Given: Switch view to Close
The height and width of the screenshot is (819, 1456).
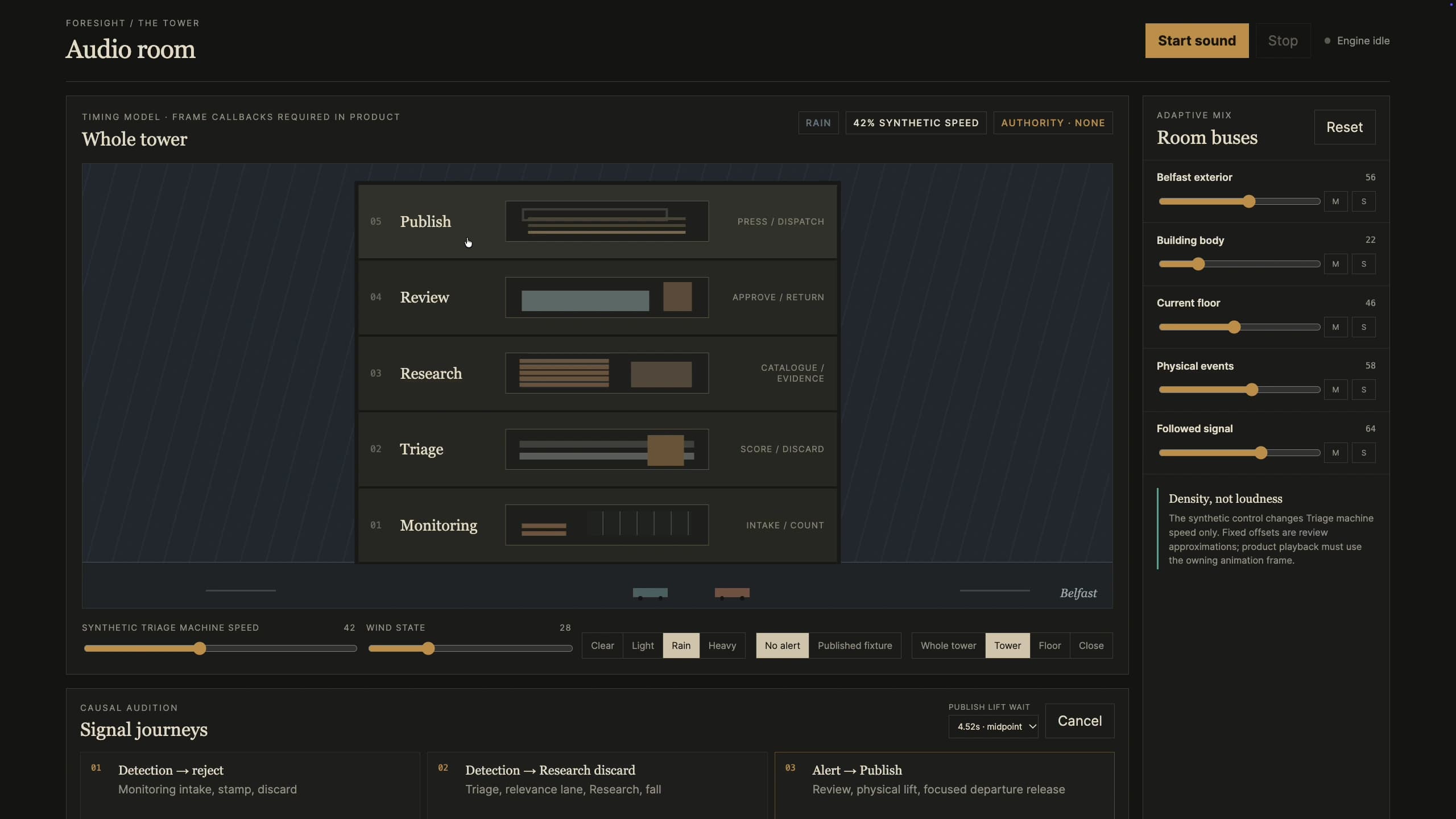Looking at the screenshot, I should pyautogui.click(x=1091, y=646).
